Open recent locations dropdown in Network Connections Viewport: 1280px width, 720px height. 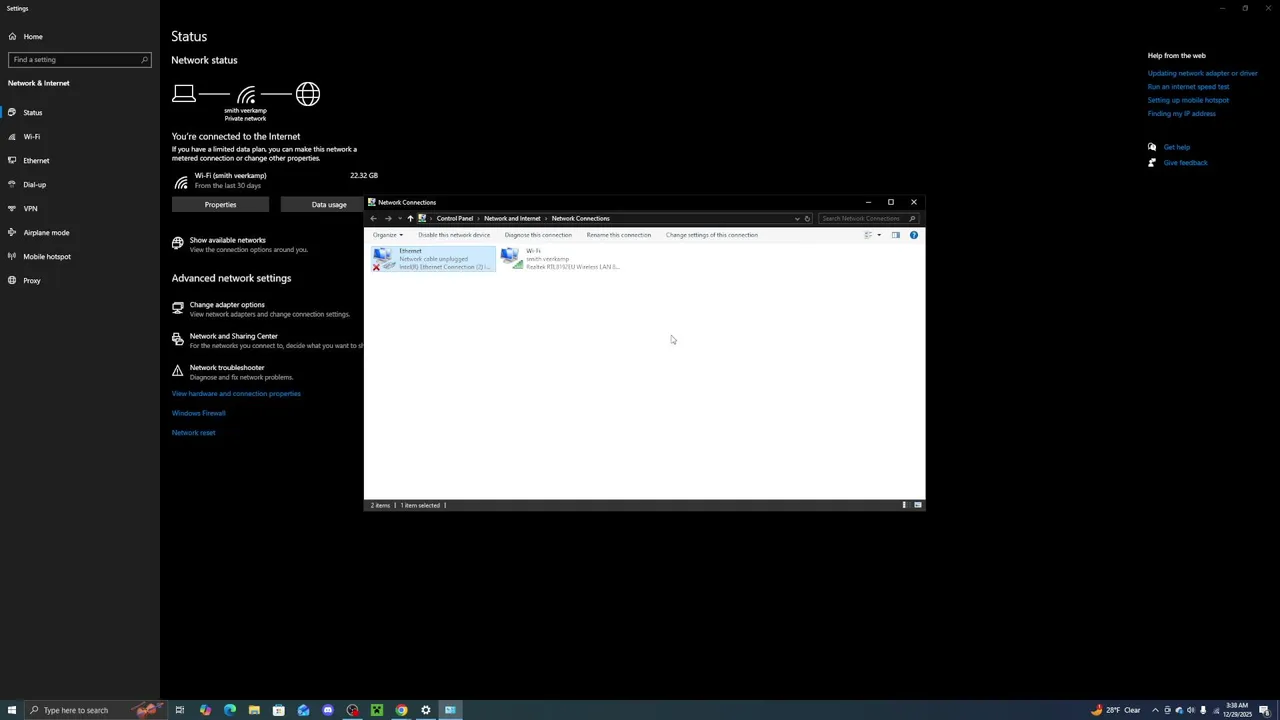[399, 218]
